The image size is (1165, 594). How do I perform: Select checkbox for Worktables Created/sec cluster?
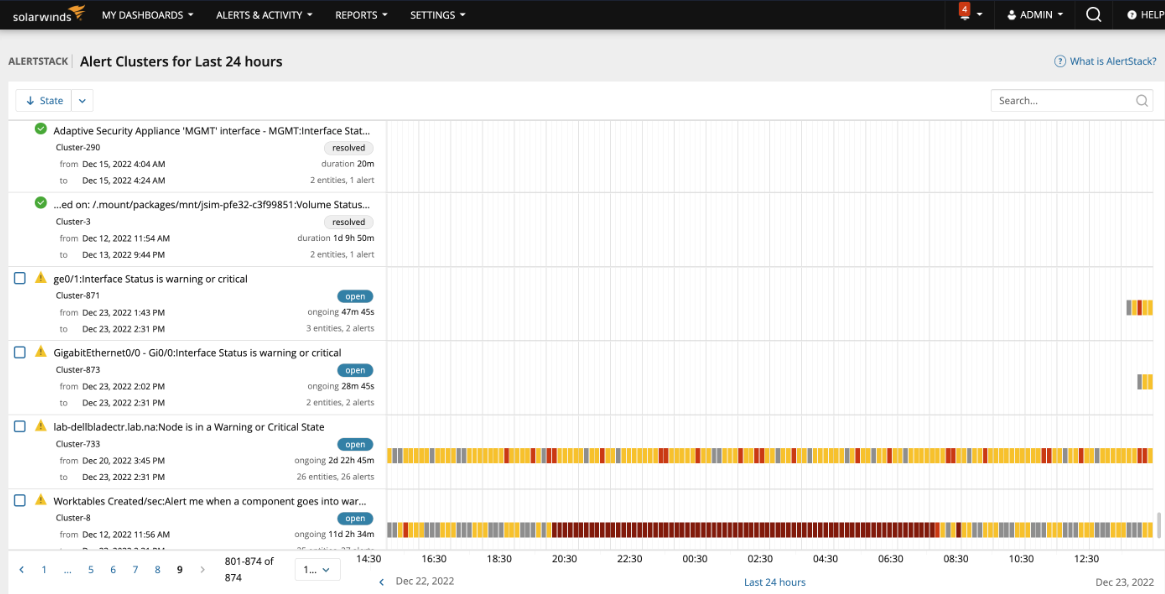[x=20, y=500]
